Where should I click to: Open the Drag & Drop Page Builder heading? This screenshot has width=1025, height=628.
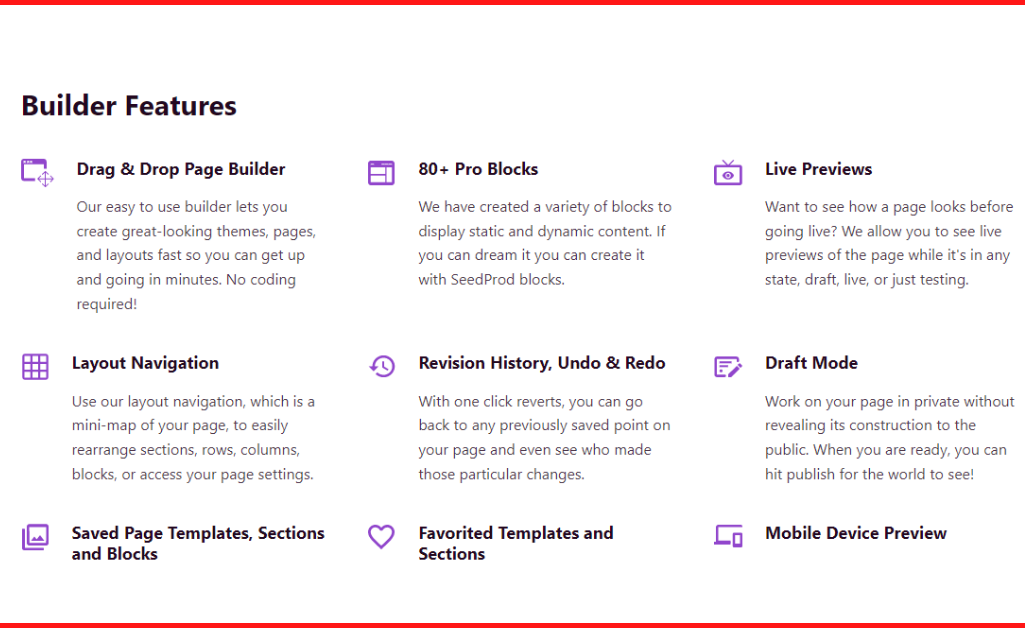tap(180, 169)
